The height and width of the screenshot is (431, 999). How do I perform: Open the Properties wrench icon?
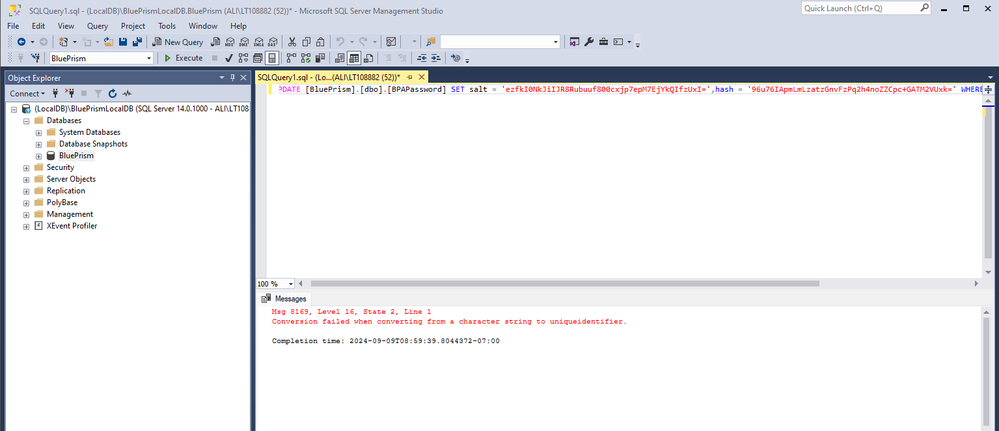[588, 42]
